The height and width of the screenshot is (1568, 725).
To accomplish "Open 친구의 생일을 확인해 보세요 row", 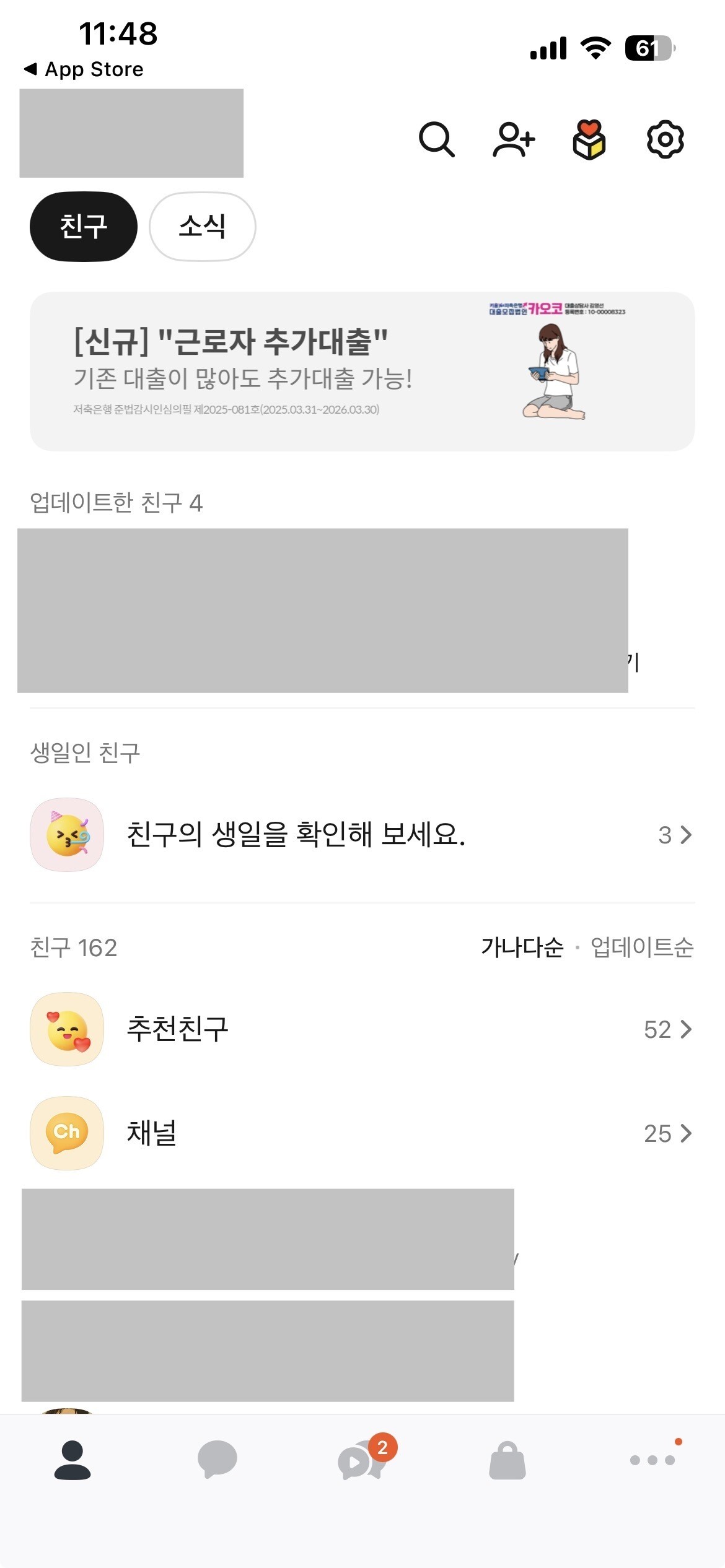I will [x=296, y=835].
